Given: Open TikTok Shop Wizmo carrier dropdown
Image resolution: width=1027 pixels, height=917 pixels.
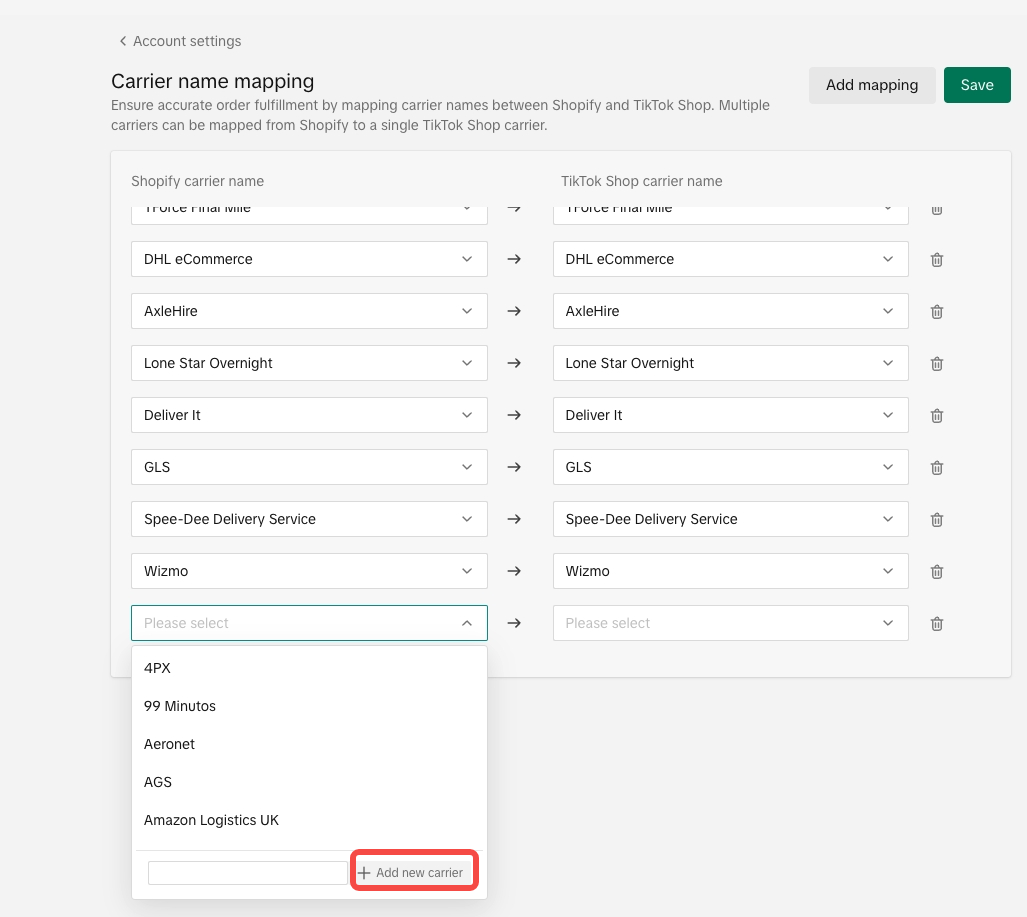Looking at the screenshot, I should point(730,571).
